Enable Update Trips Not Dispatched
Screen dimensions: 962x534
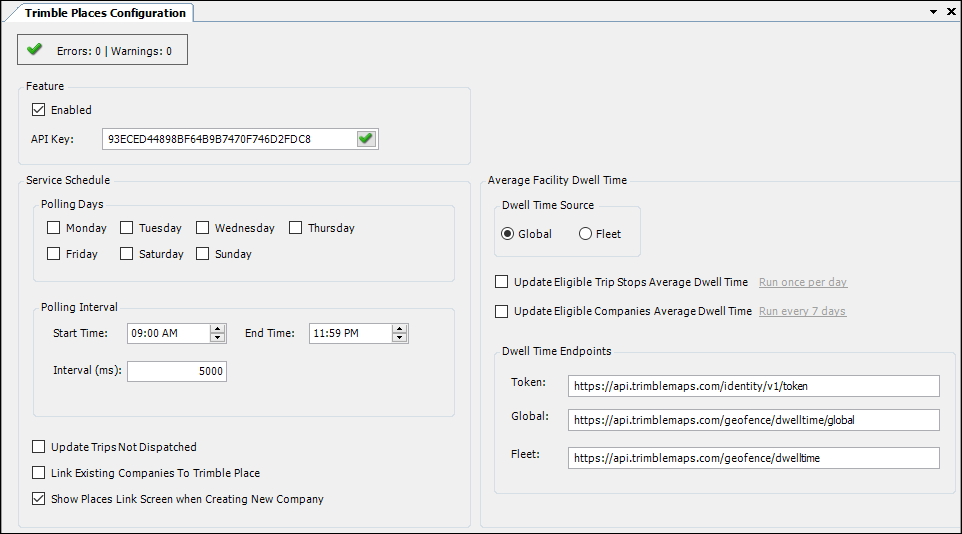click(39, 447)
